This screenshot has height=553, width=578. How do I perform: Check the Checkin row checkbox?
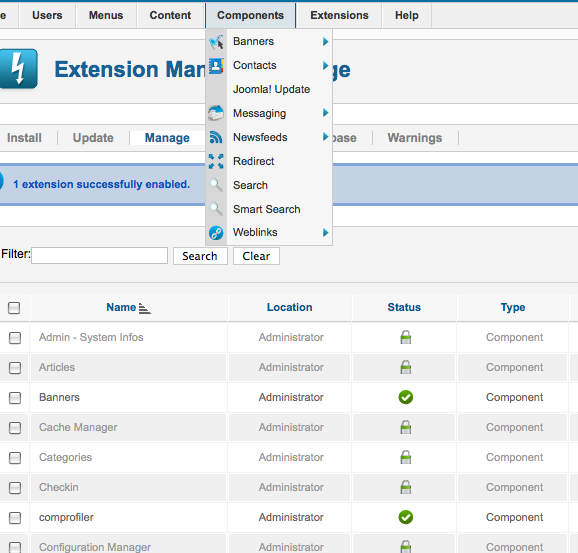[x=15, y=488]
